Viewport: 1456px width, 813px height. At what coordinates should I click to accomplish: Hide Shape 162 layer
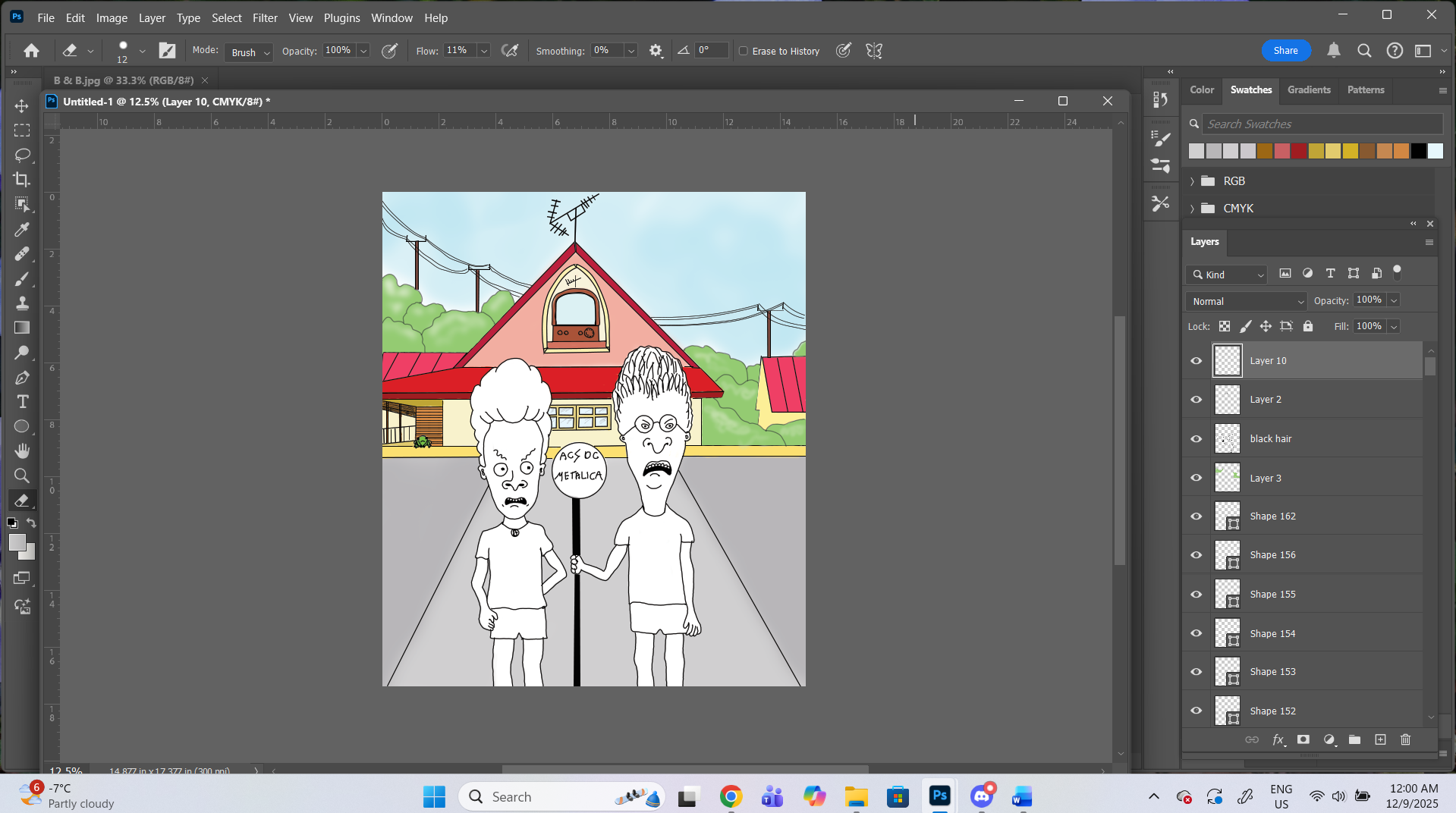(1197, 516)
